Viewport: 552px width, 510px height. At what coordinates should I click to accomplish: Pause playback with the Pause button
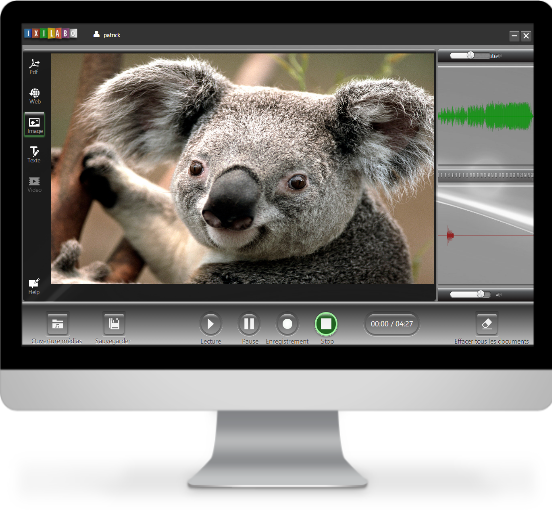click(249, 323)
